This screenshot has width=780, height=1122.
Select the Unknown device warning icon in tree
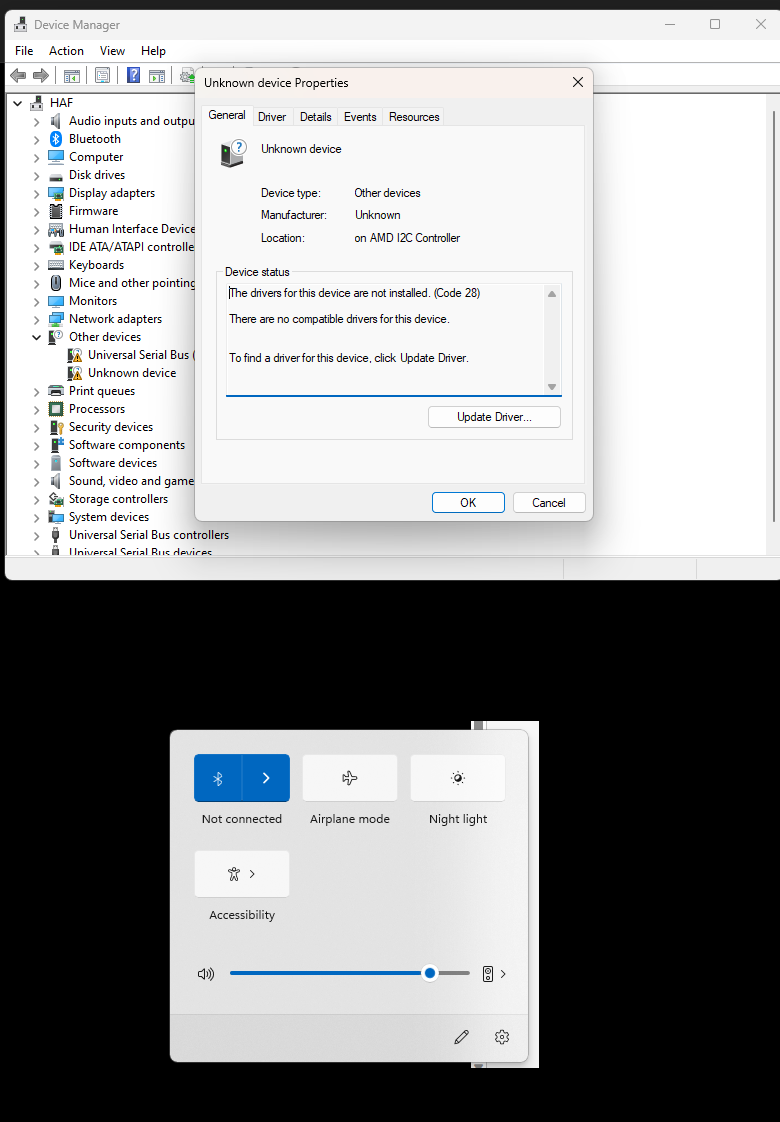point(75,373)
